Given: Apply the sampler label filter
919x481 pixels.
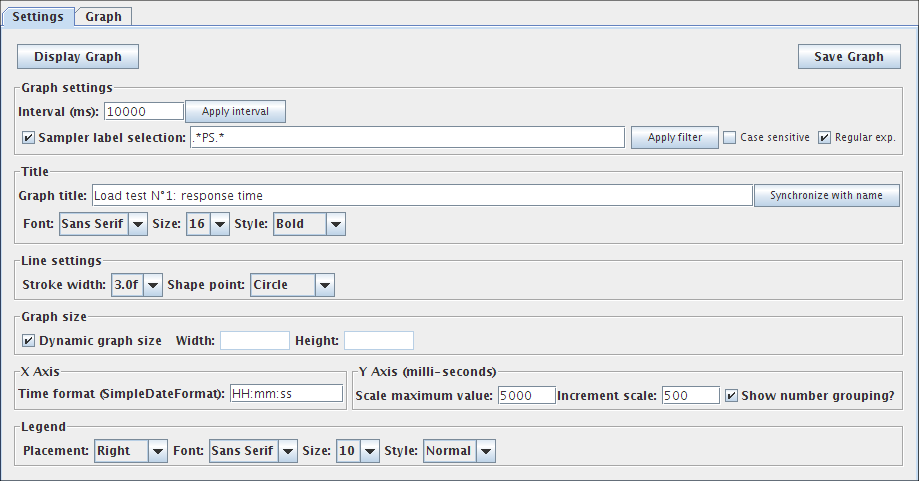Looking at the screenshot, I should [x=674, y=137].
